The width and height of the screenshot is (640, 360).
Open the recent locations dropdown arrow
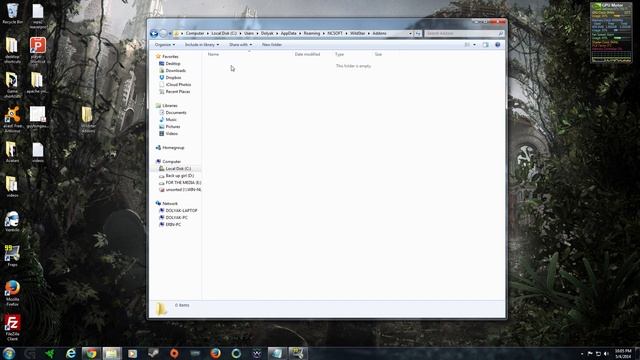[170, 33]
